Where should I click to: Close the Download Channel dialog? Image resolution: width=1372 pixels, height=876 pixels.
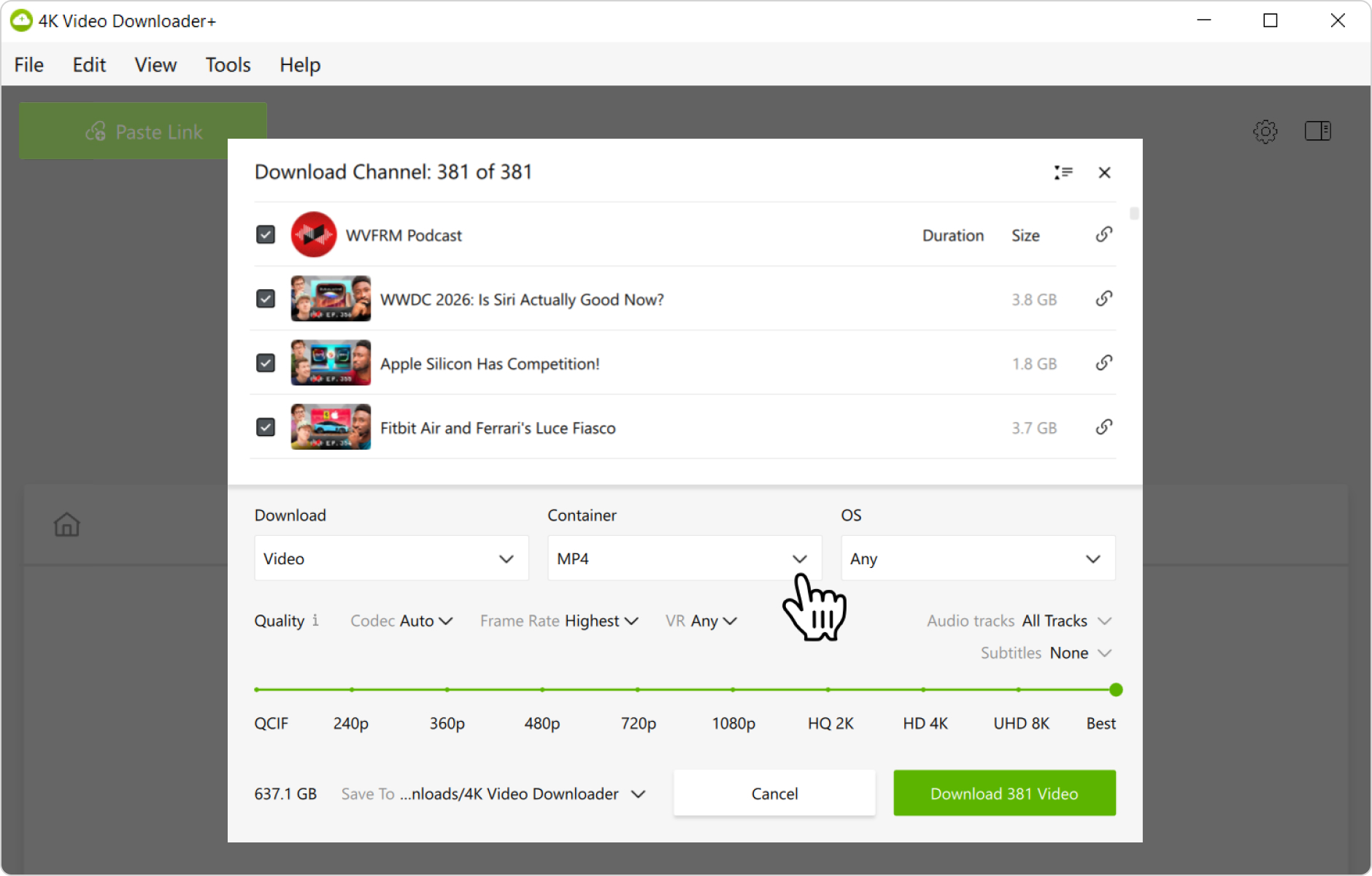tap(1104, 172)
